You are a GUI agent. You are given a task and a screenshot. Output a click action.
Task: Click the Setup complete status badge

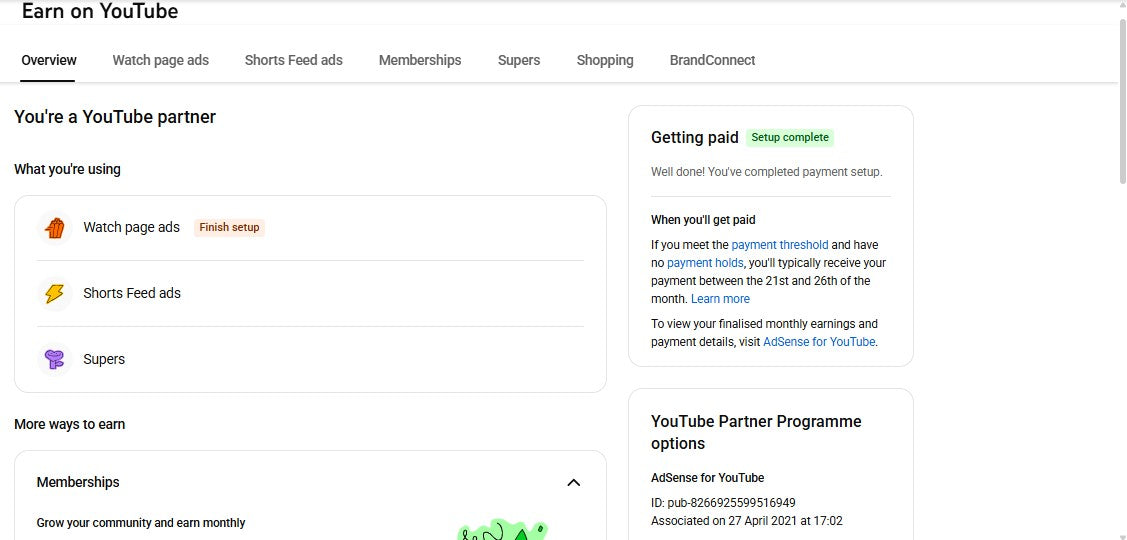click(x=790, y=137)
